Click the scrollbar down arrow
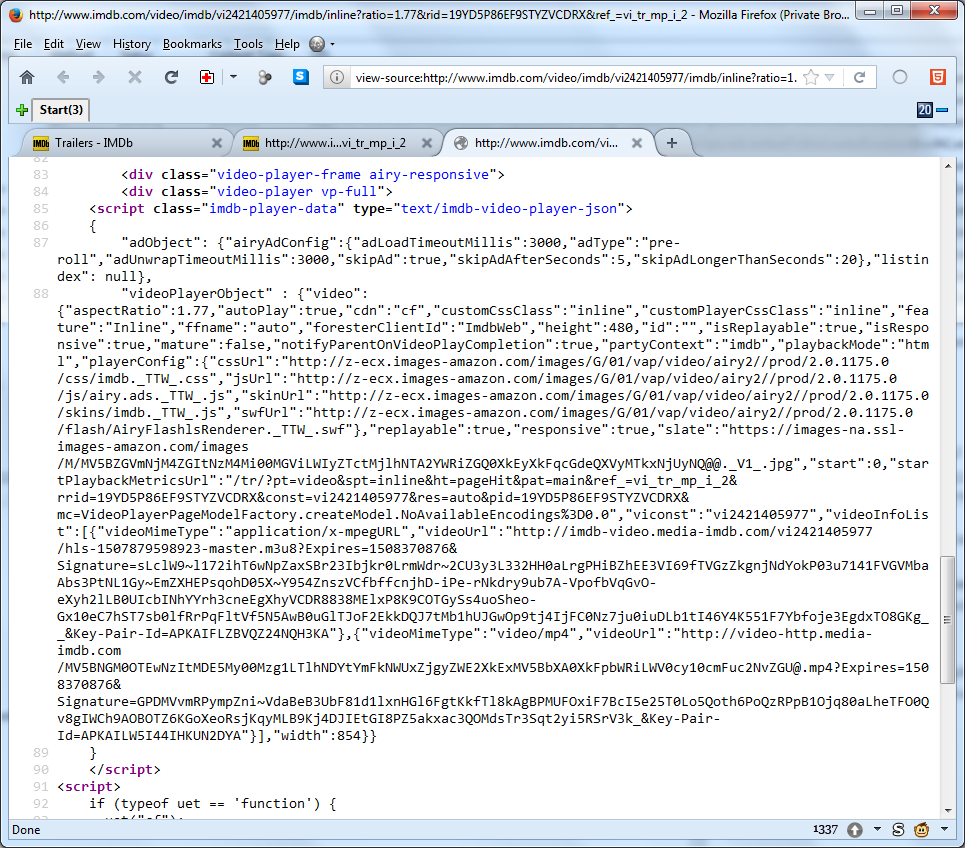This screenshot has width=965, height=848. pos(947,810)
